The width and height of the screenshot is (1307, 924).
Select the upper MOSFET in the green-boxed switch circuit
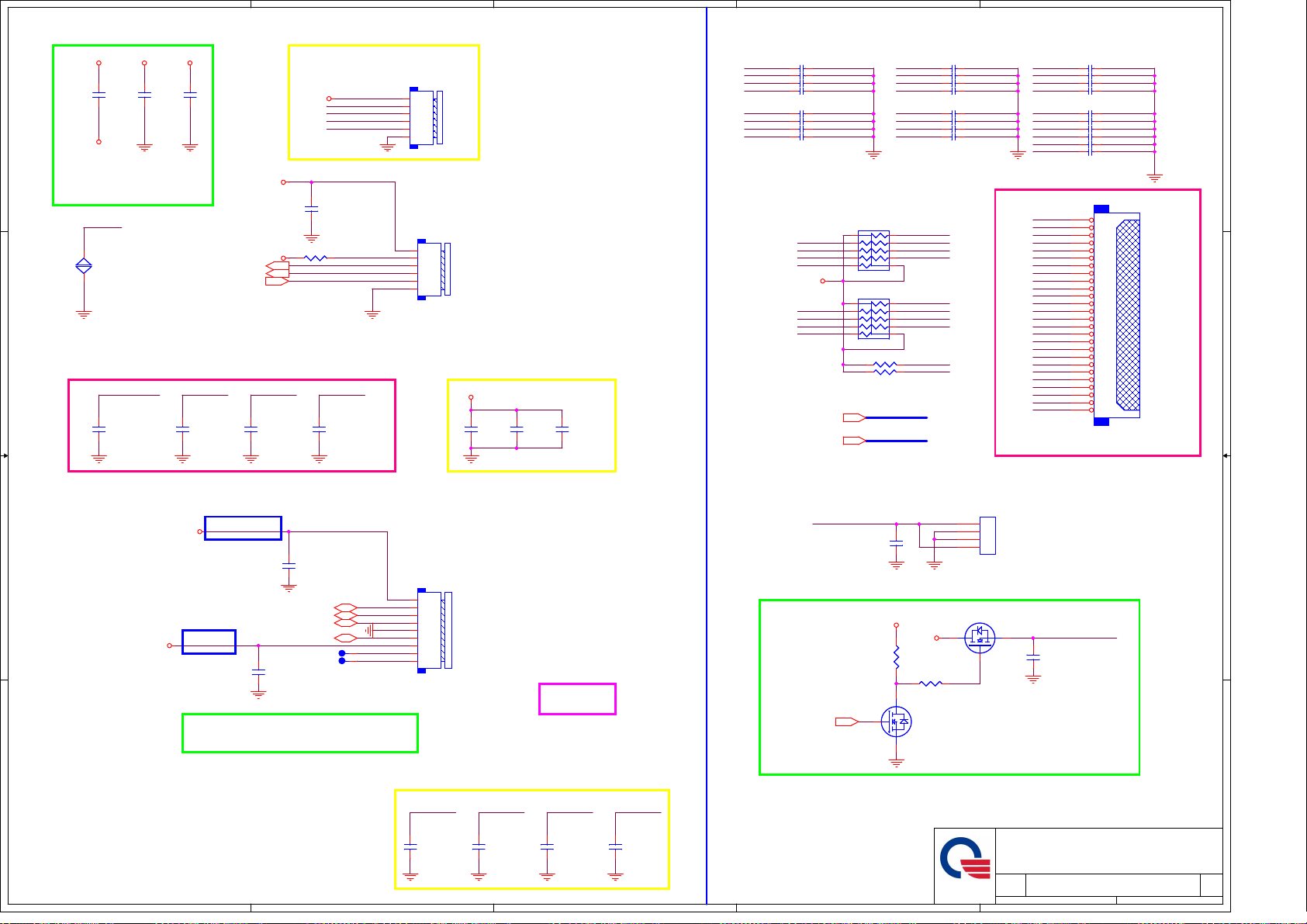980,638
